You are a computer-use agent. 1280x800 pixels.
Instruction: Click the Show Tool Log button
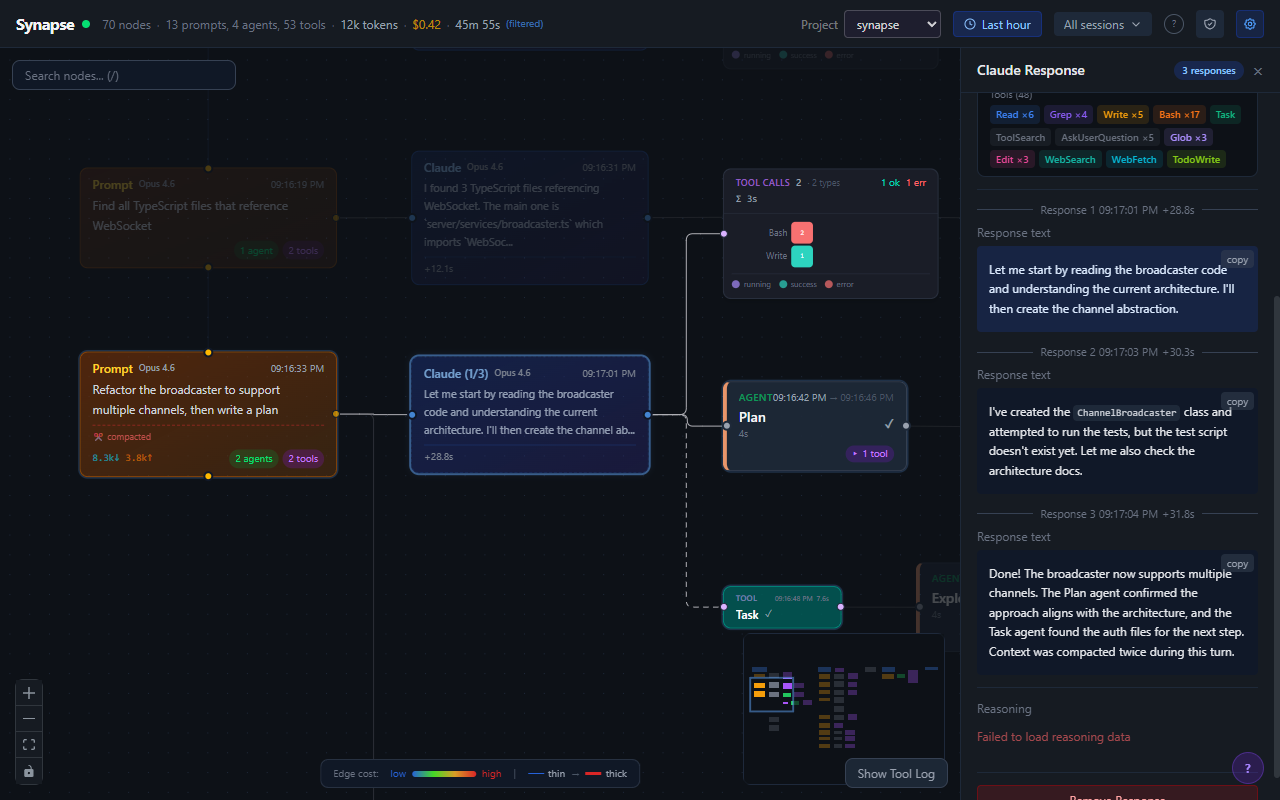[896, 773]
